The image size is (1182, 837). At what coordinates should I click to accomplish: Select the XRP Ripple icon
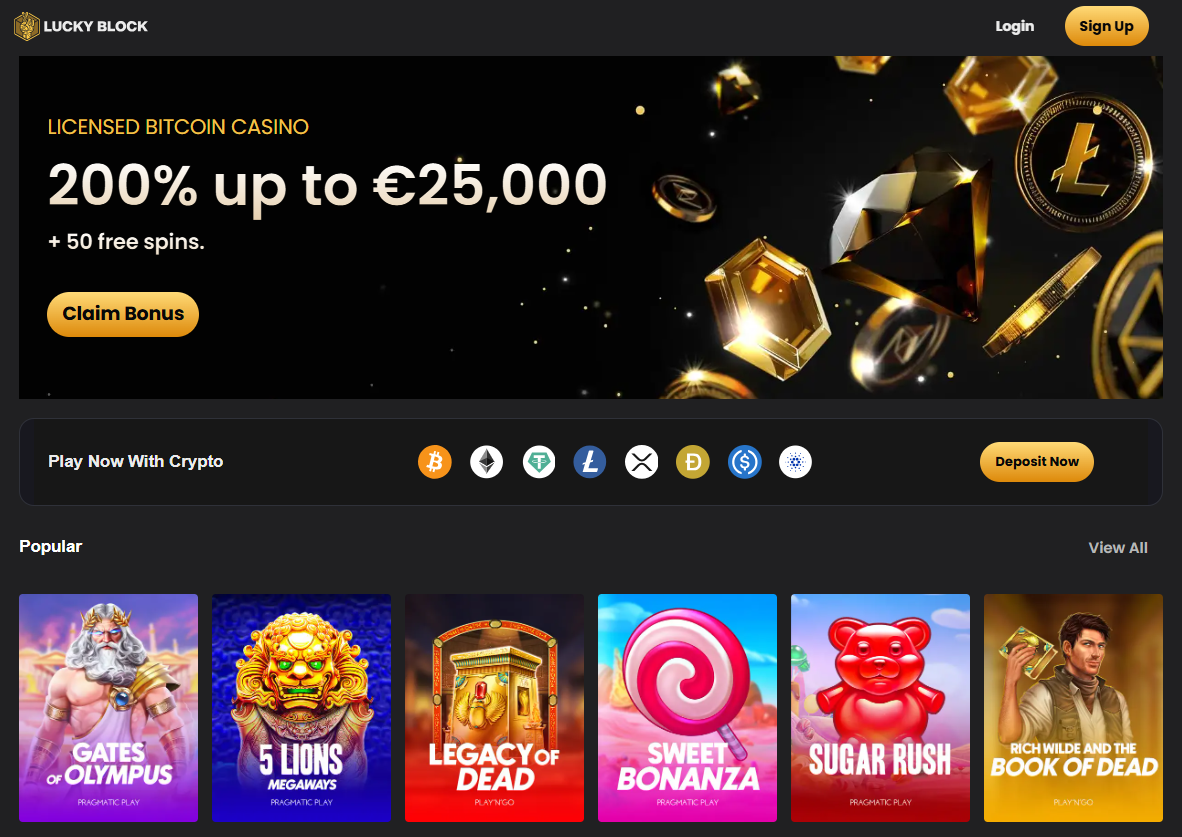[642, 461]
